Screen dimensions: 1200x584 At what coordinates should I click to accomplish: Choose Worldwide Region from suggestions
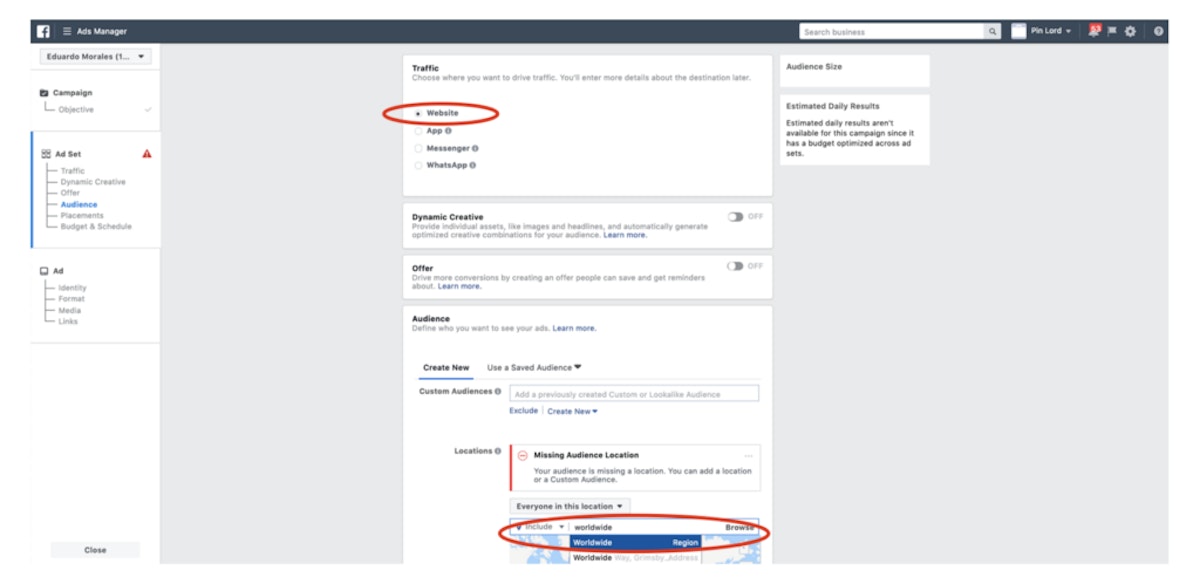[635, 542]
